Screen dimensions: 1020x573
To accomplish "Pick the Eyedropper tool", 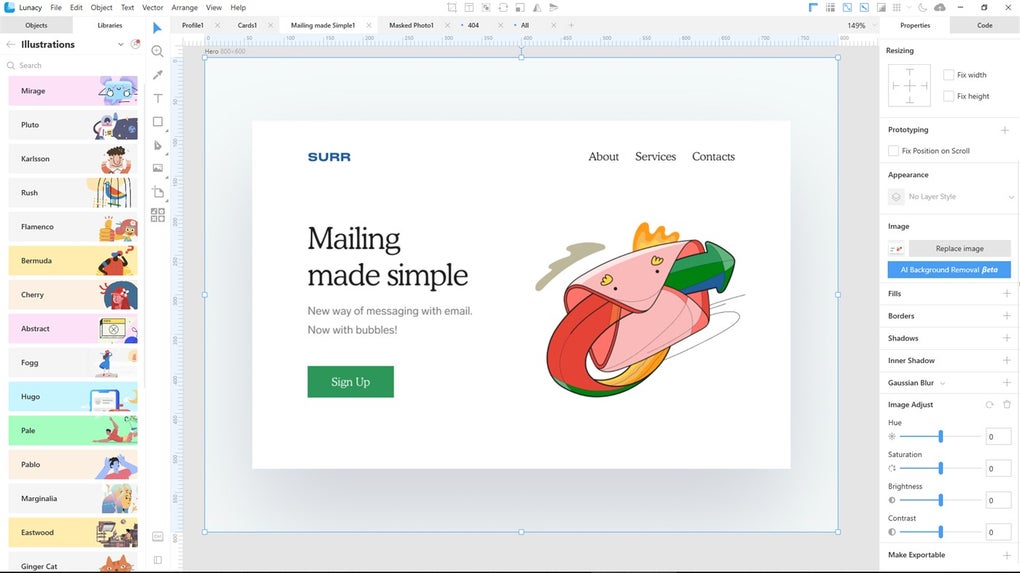I will click(x=157, y=75).
